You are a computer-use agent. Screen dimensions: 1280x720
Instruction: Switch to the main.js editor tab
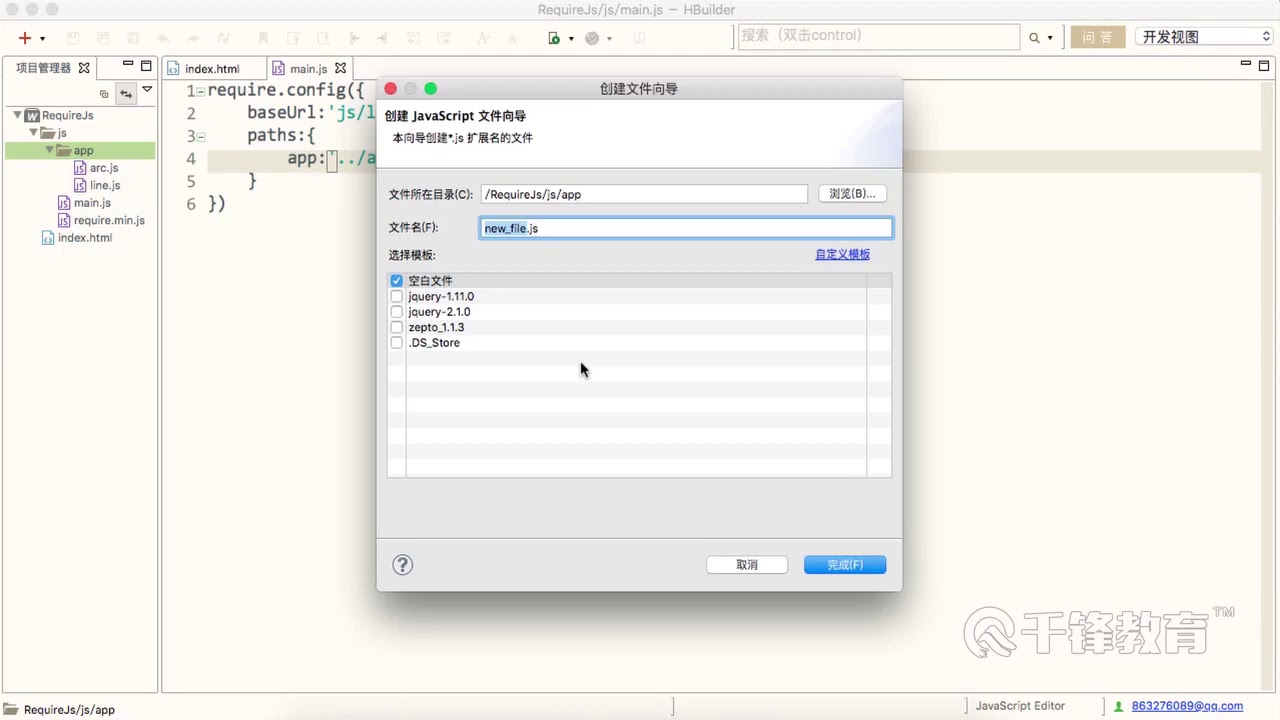[308, 69]
